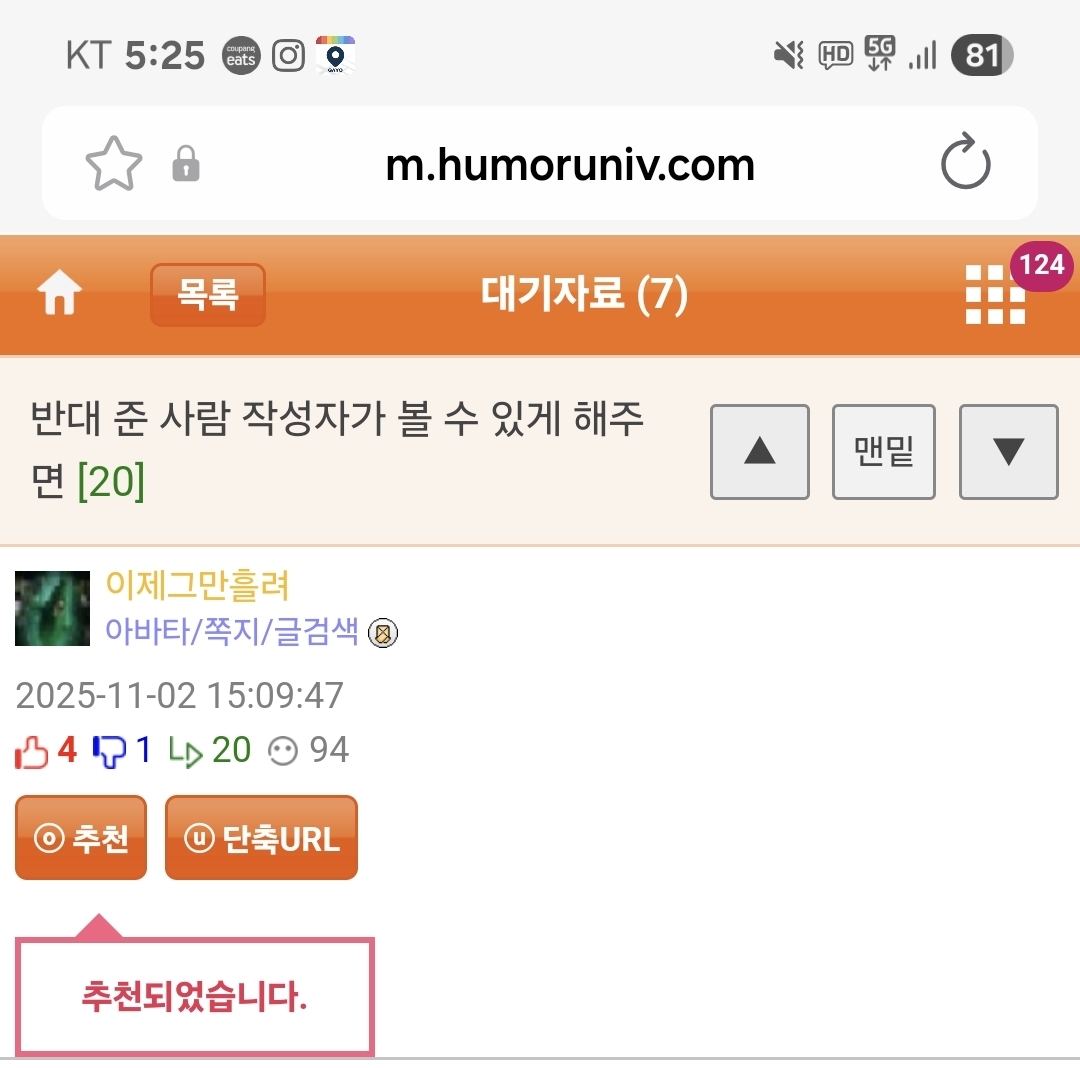The image size is (1080, 1068).
Task: Bookmark page with the star icon
Action: [x=113, y=165]
